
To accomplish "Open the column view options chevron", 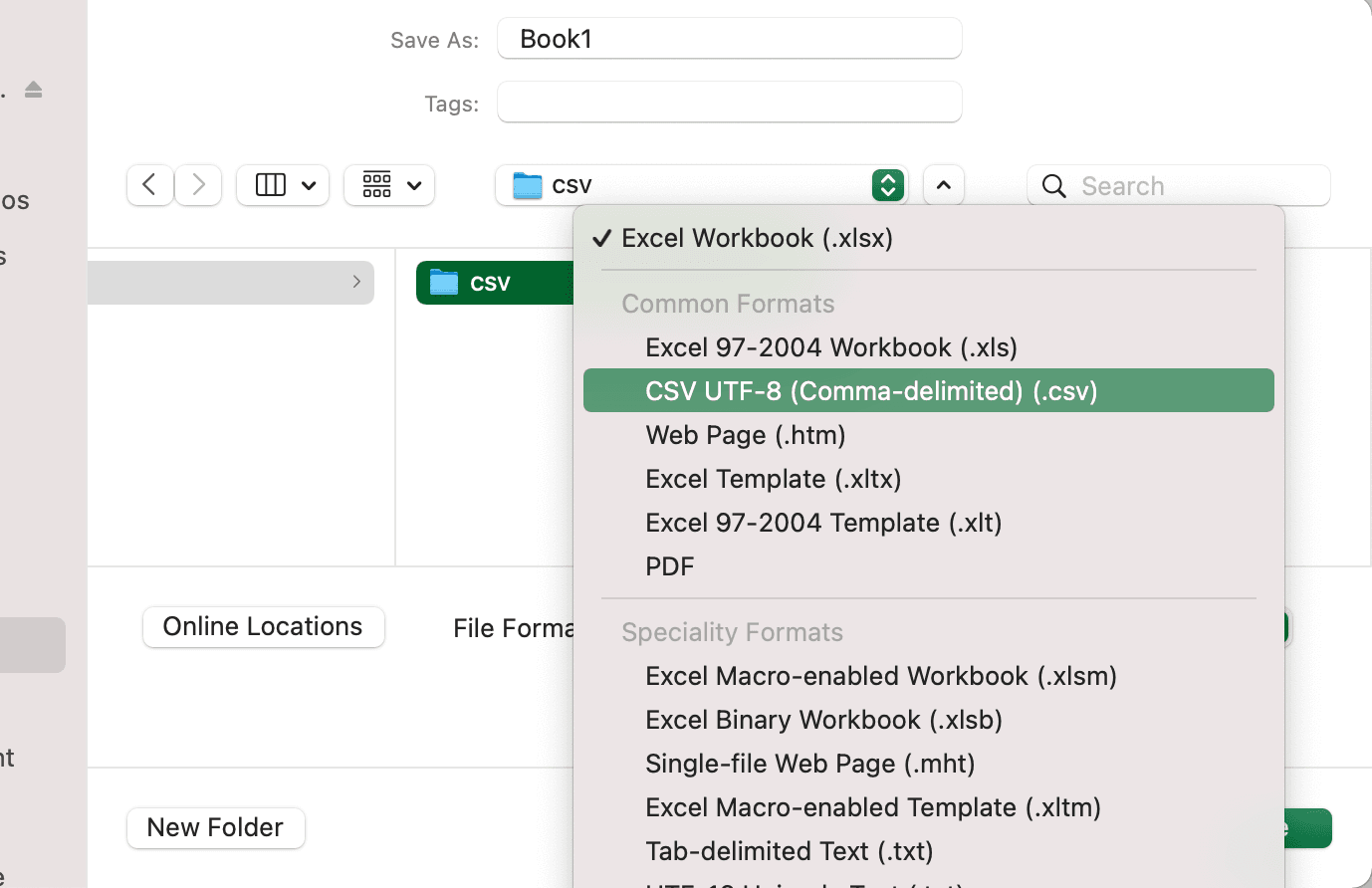I will pyautogui.click(x=308, y=184).
